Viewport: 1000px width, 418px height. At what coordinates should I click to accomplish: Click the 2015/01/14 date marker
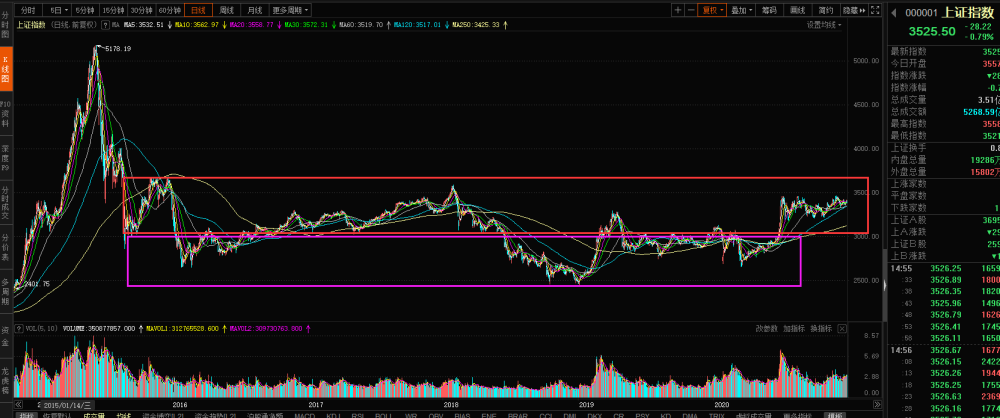[69, 405]
